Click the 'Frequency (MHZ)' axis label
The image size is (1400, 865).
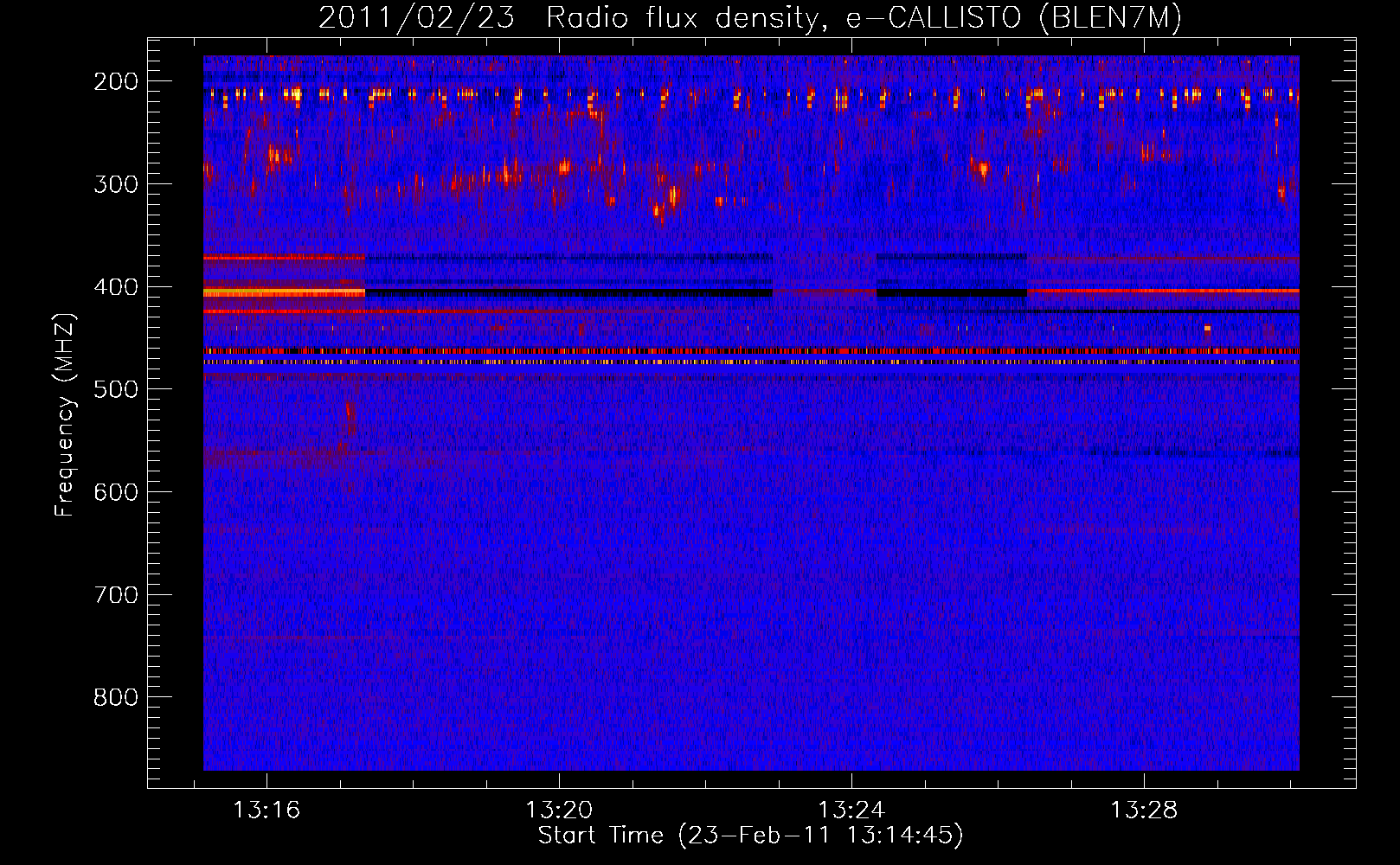pyautogui.click(x=65, y=414)
